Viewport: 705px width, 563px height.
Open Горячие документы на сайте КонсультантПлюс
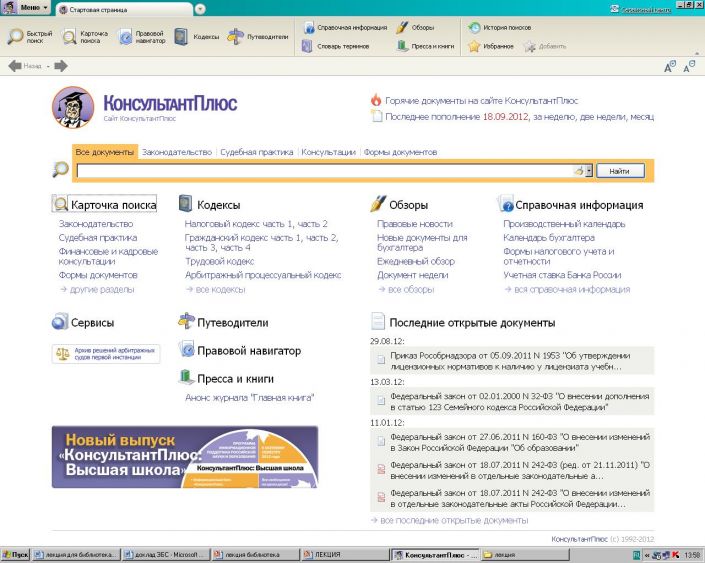[482, 101]
